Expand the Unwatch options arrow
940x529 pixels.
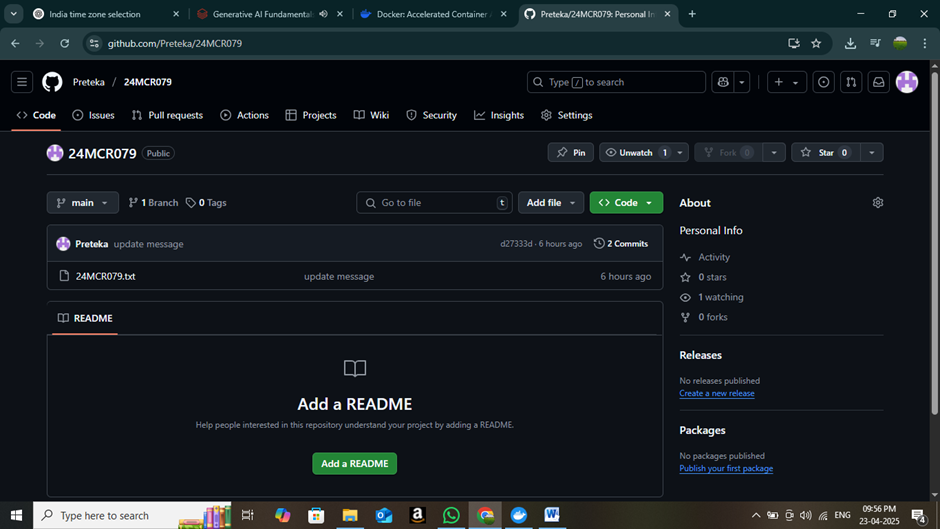(680, 153)
